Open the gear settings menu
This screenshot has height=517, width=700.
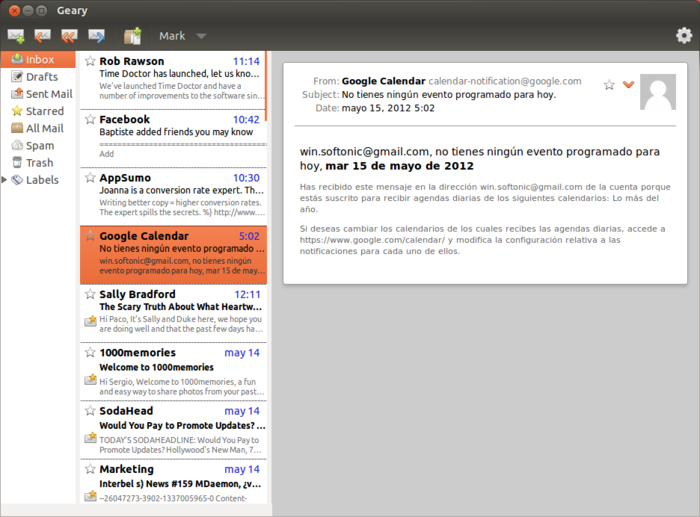(x=684, y=36)
